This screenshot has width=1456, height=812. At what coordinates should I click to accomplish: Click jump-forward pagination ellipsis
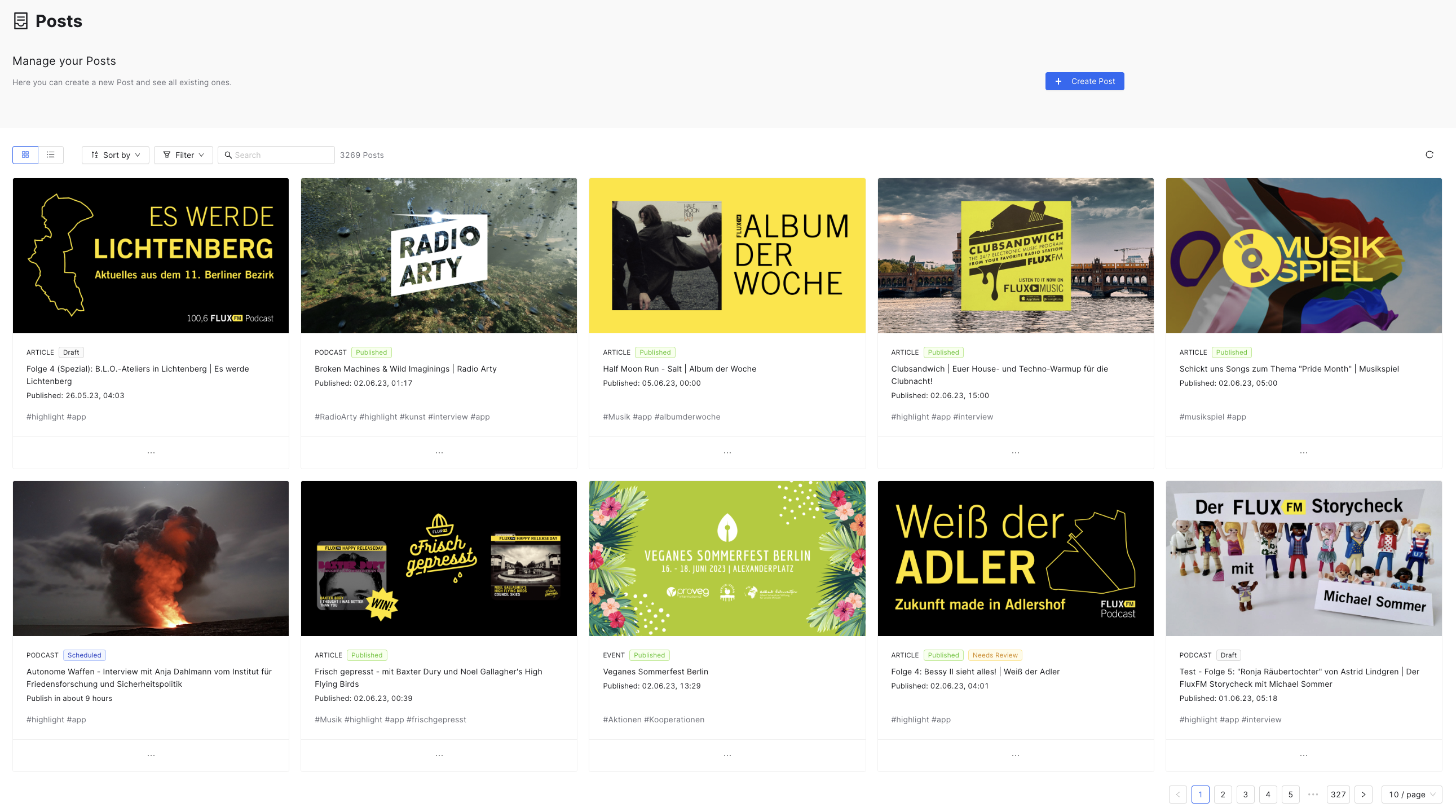[x=1313, y=794]
